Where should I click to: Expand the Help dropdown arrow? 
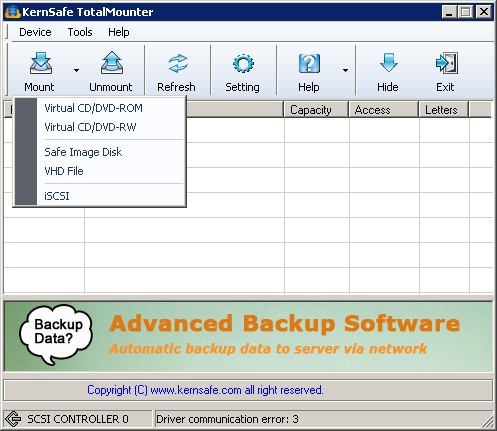345,70
